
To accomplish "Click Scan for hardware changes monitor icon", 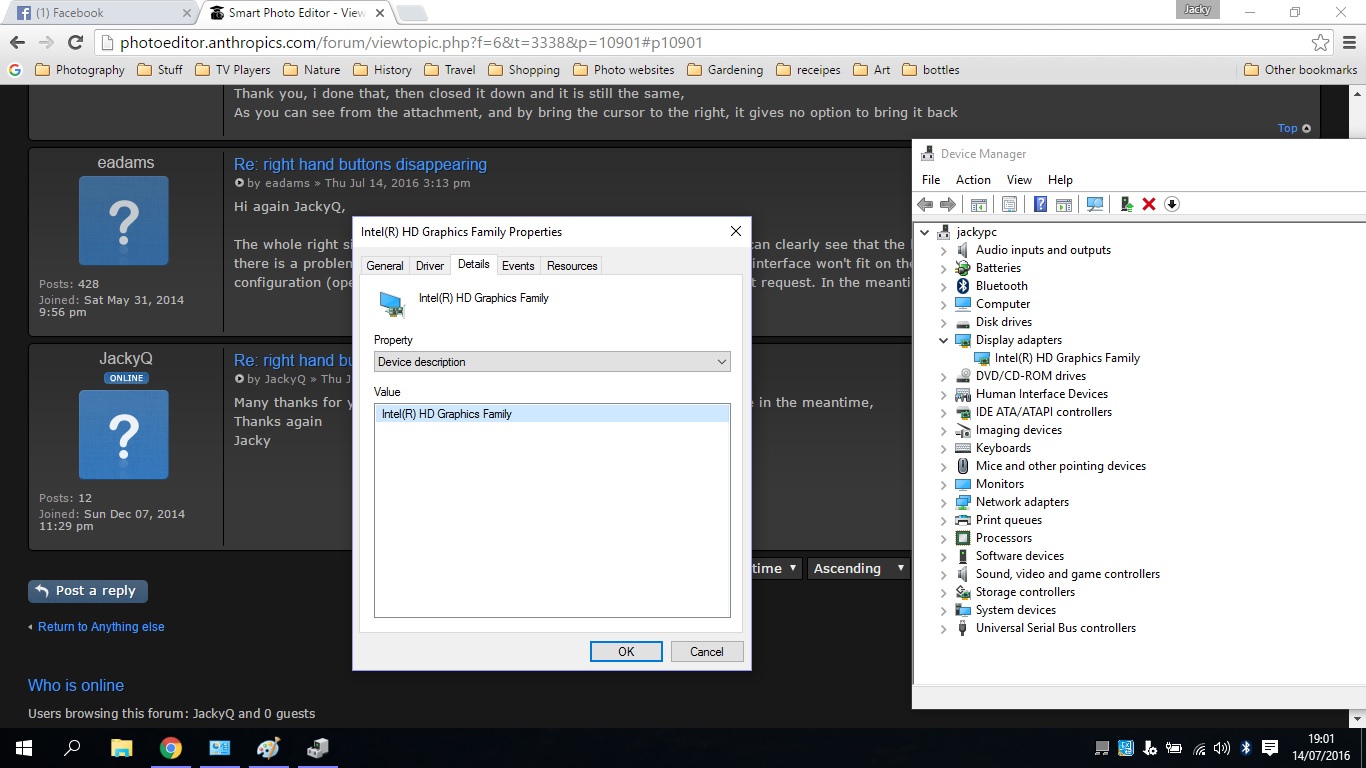I will 1095,204.
